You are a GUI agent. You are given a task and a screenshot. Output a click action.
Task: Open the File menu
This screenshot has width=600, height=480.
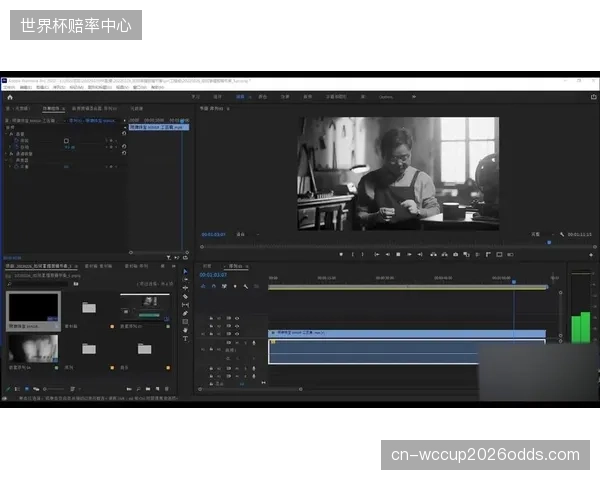click(10, 88)
